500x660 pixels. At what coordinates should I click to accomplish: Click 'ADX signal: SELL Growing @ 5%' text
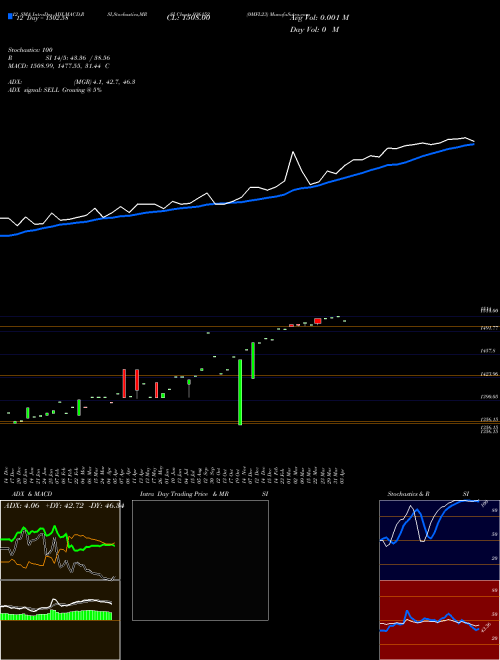pos(55,90)
